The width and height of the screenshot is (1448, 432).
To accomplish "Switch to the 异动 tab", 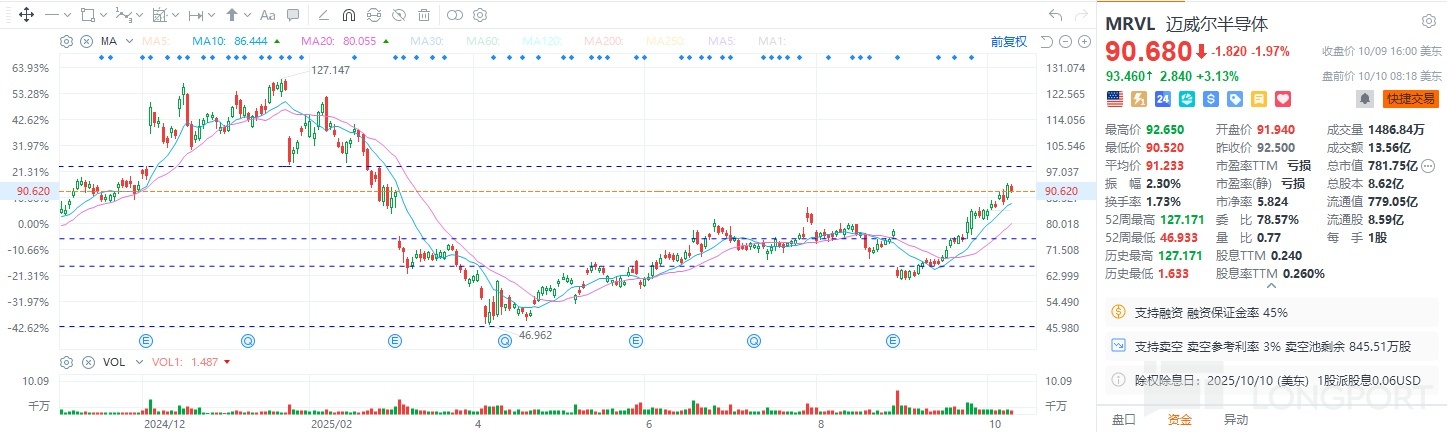I will pos(1236,420).
